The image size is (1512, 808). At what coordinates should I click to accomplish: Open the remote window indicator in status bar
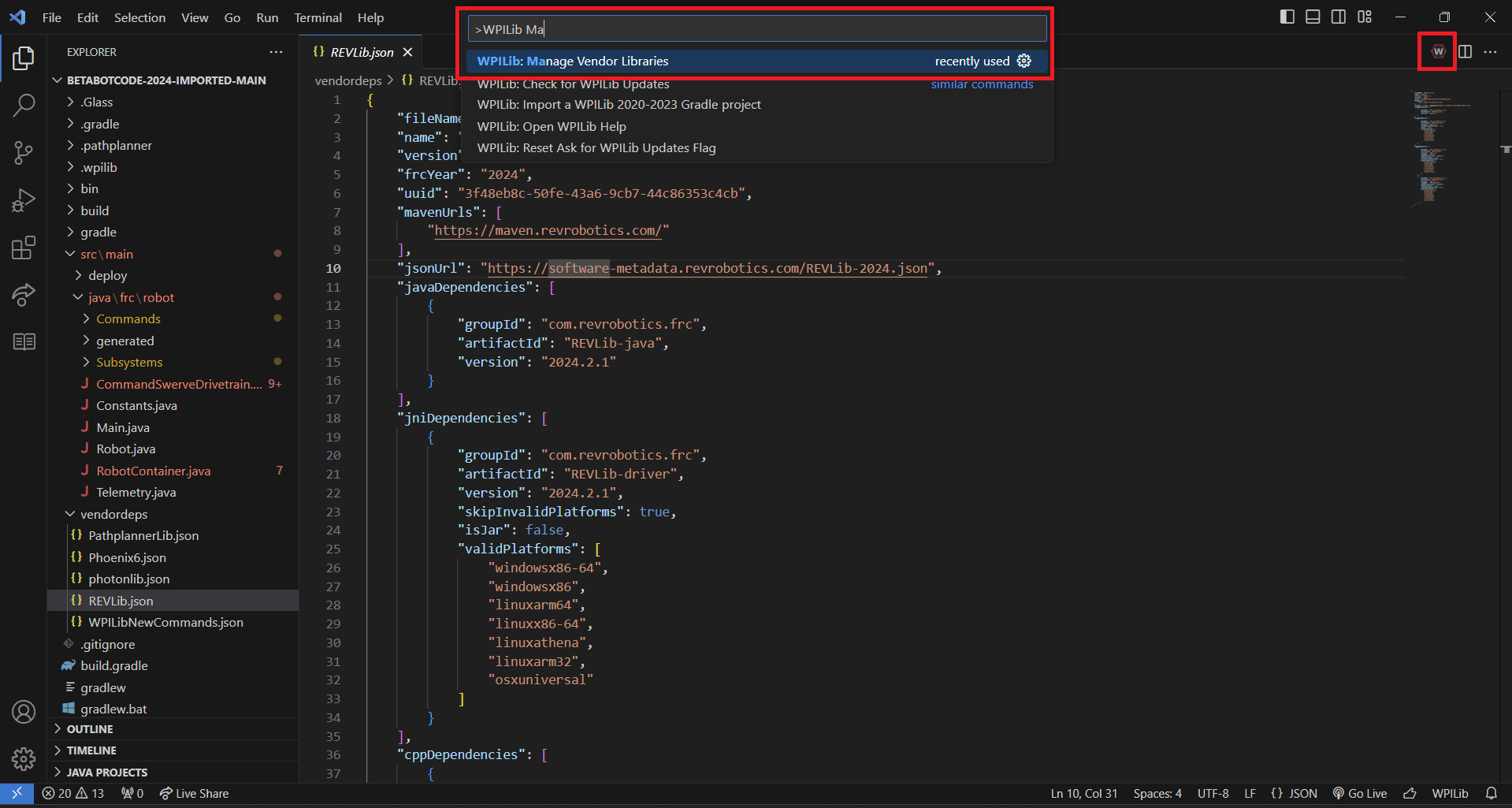coord(17,794)
